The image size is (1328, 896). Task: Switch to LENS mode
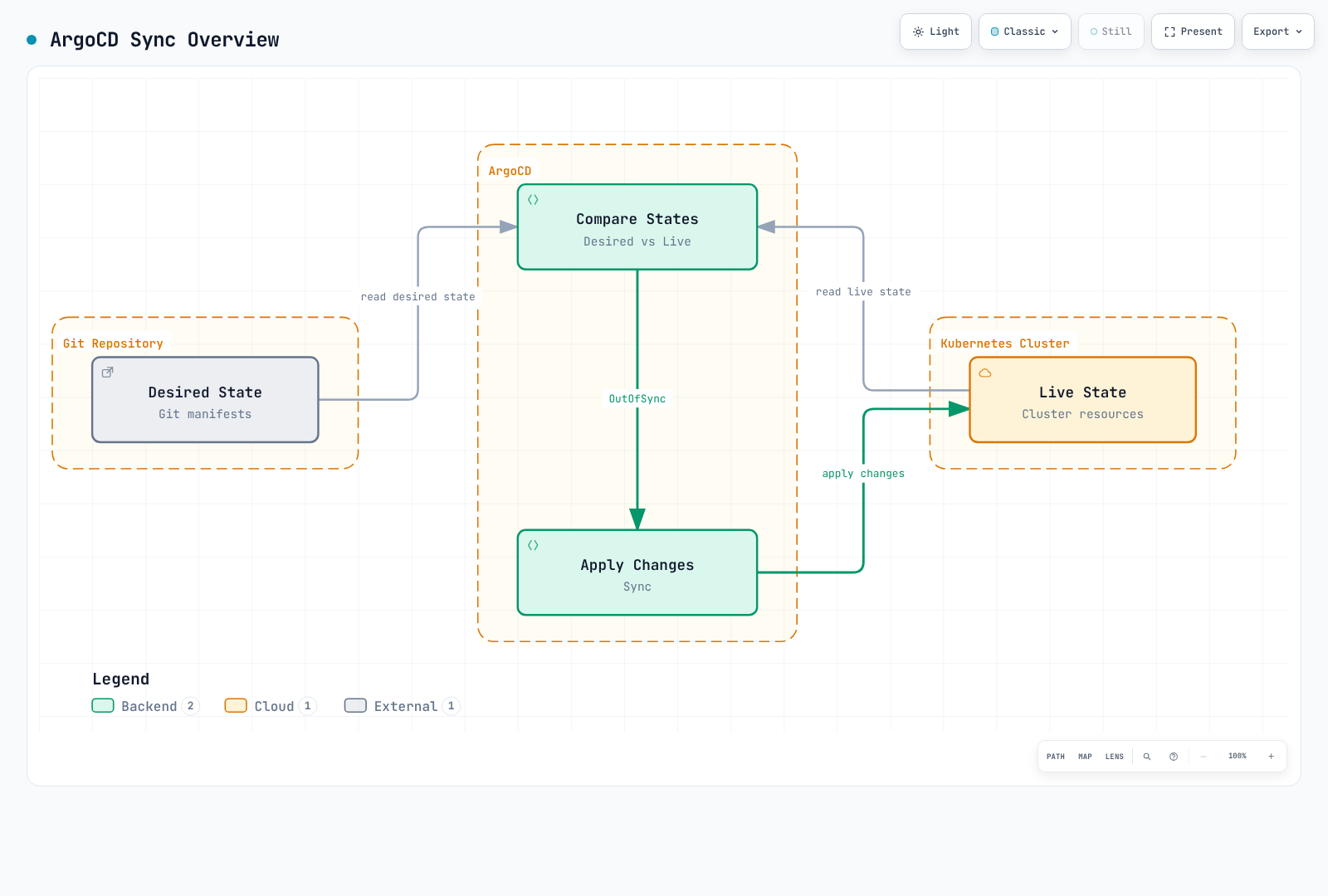(1115, 757)
